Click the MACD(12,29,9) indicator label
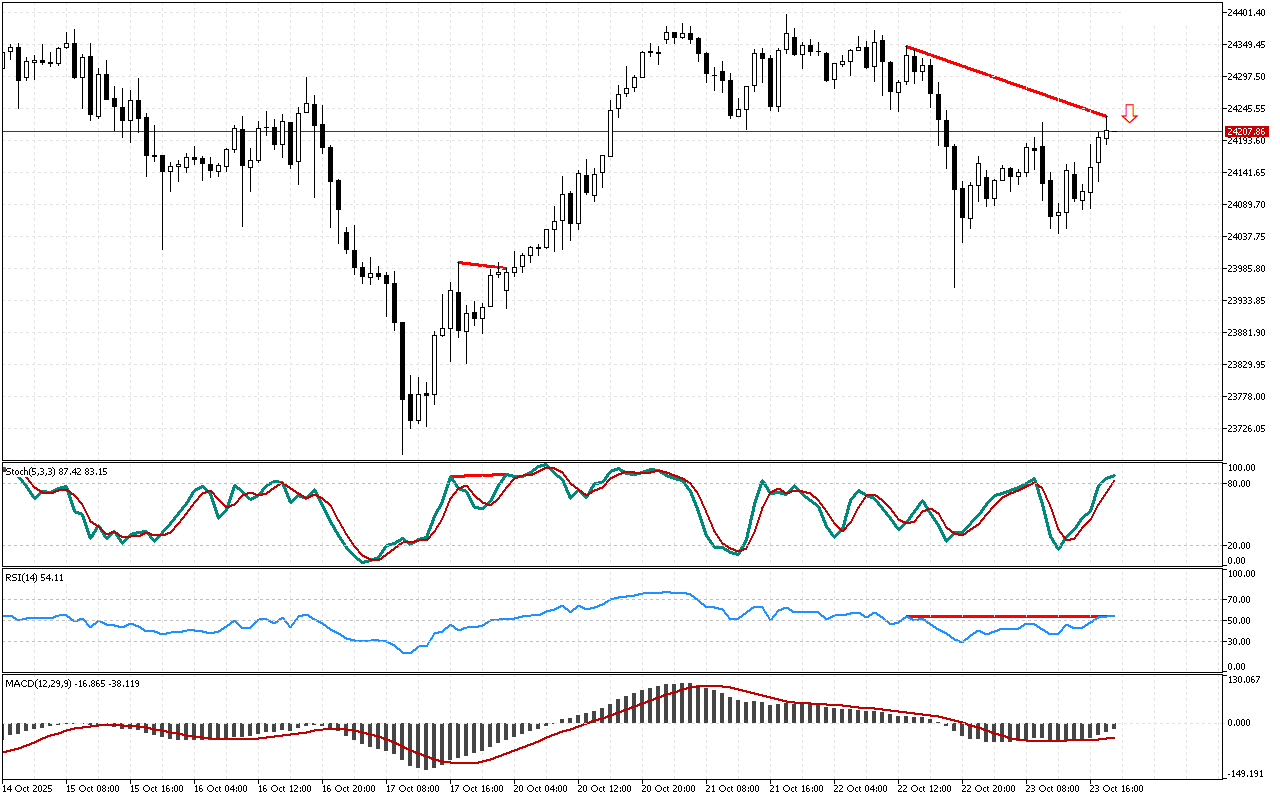 coord(72,683)
